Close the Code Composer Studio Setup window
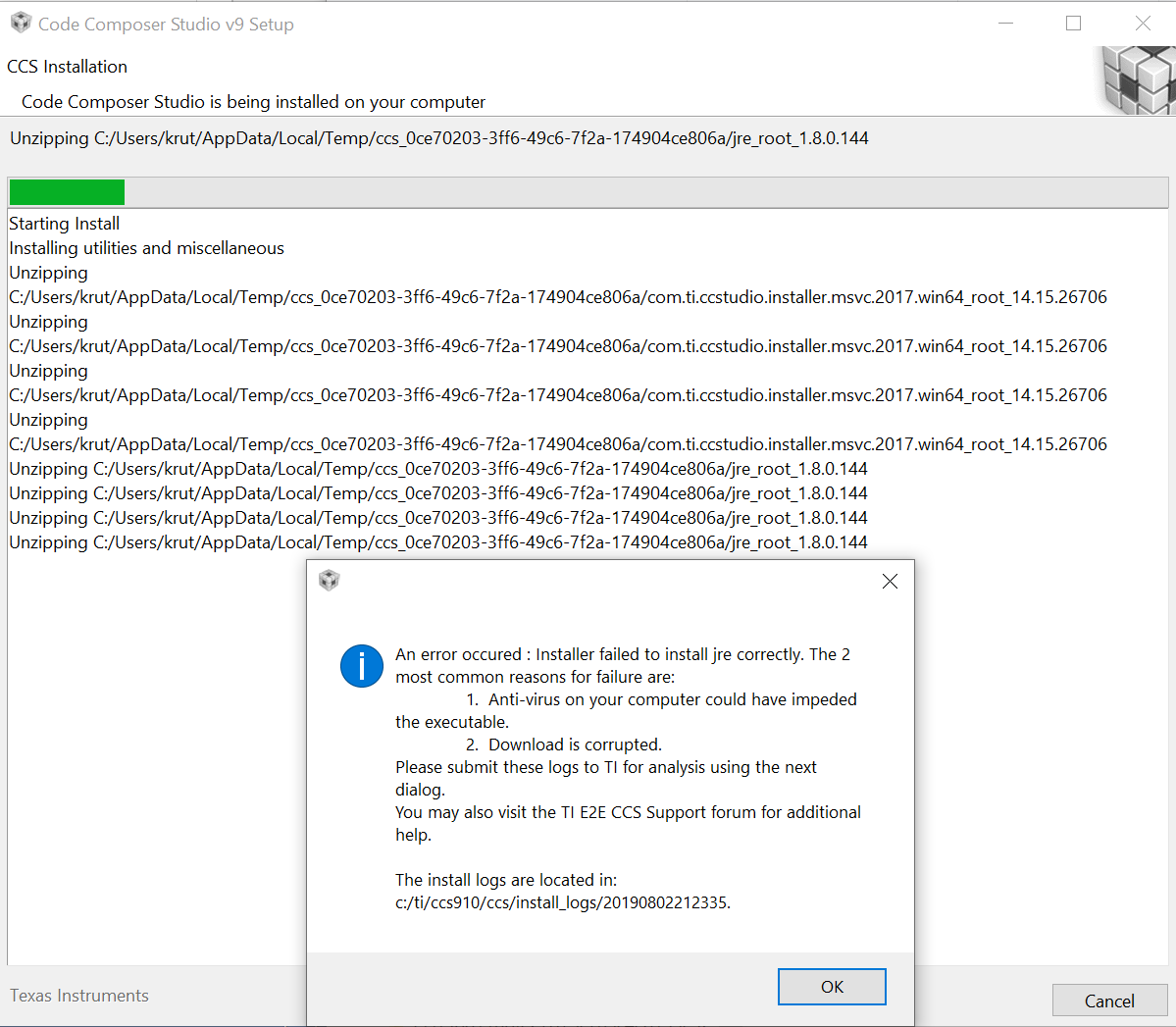 click(1143, 24)
